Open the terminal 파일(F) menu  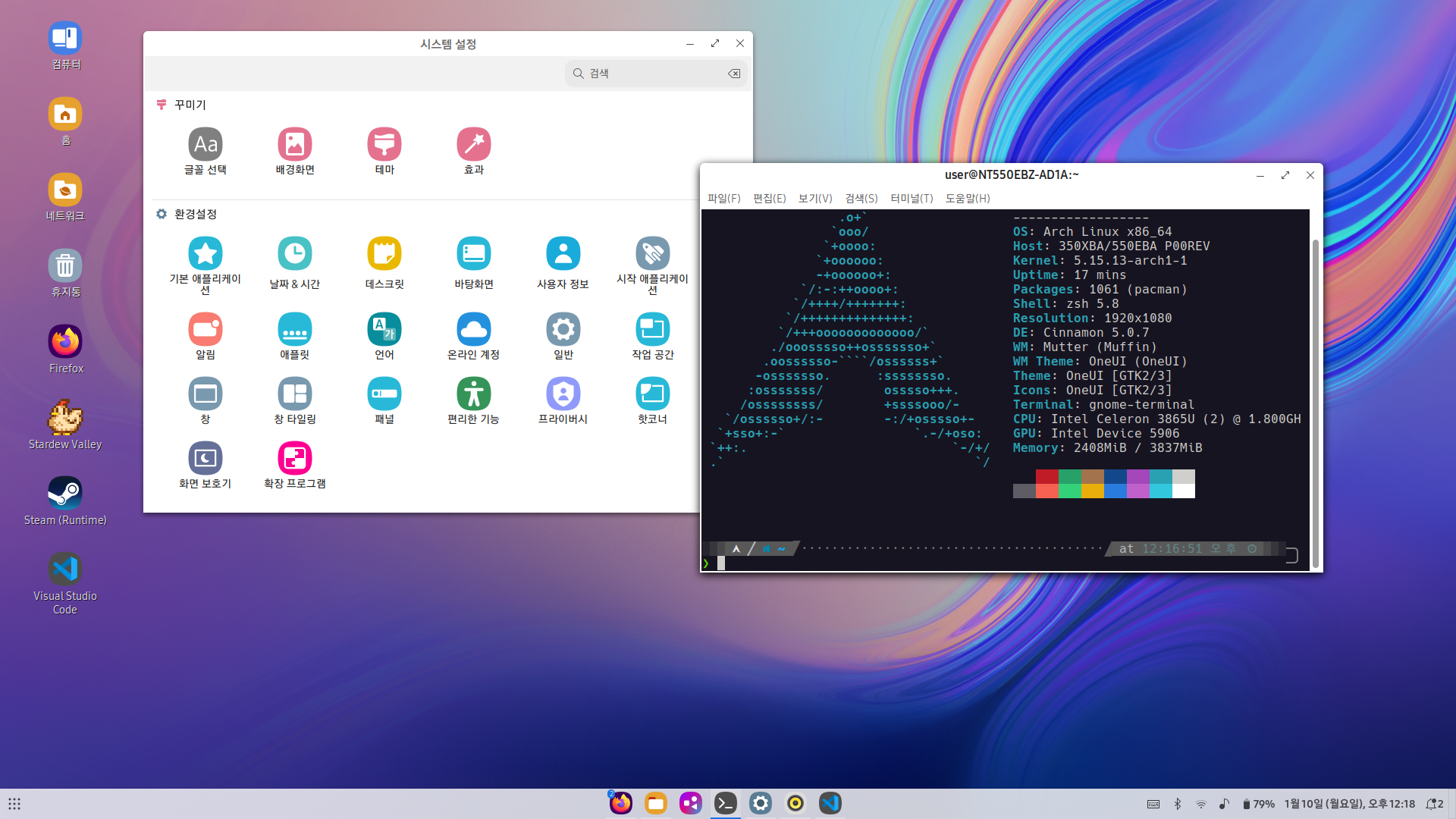[723, 199]
